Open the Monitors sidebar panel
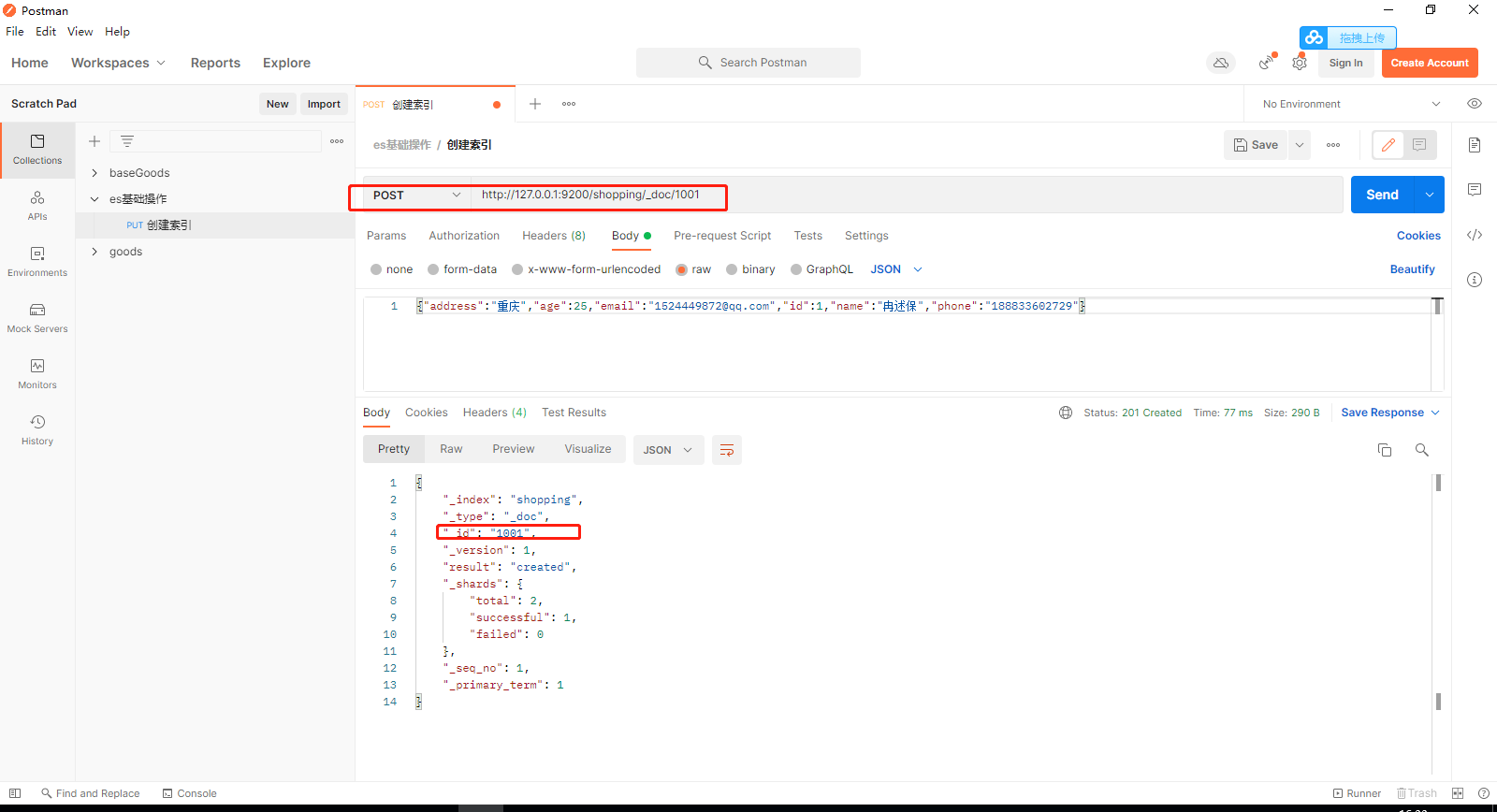 pos(37,374)
